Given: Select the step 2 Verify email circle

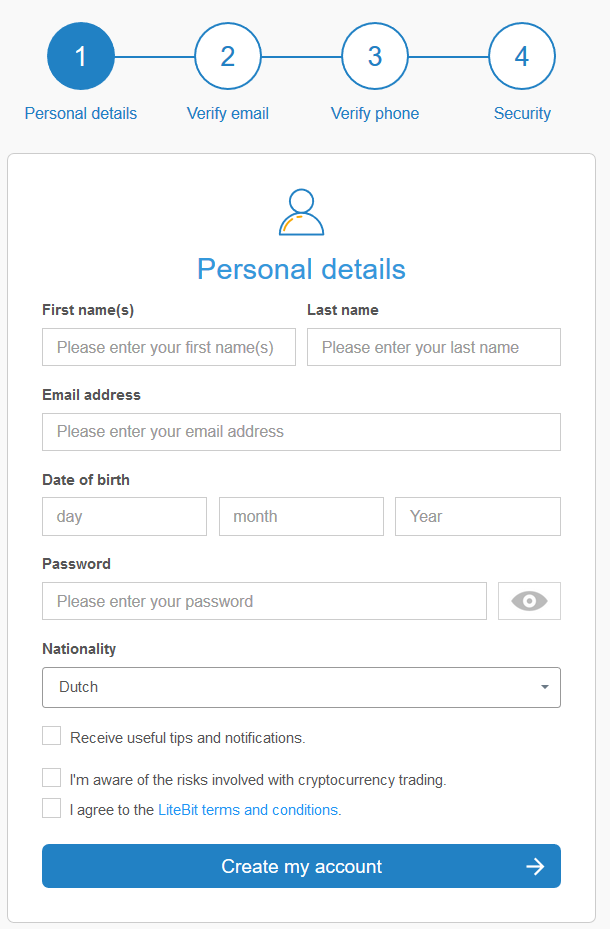Looking at the screenshot, I should pyautogui.click(x=227, y=56).
